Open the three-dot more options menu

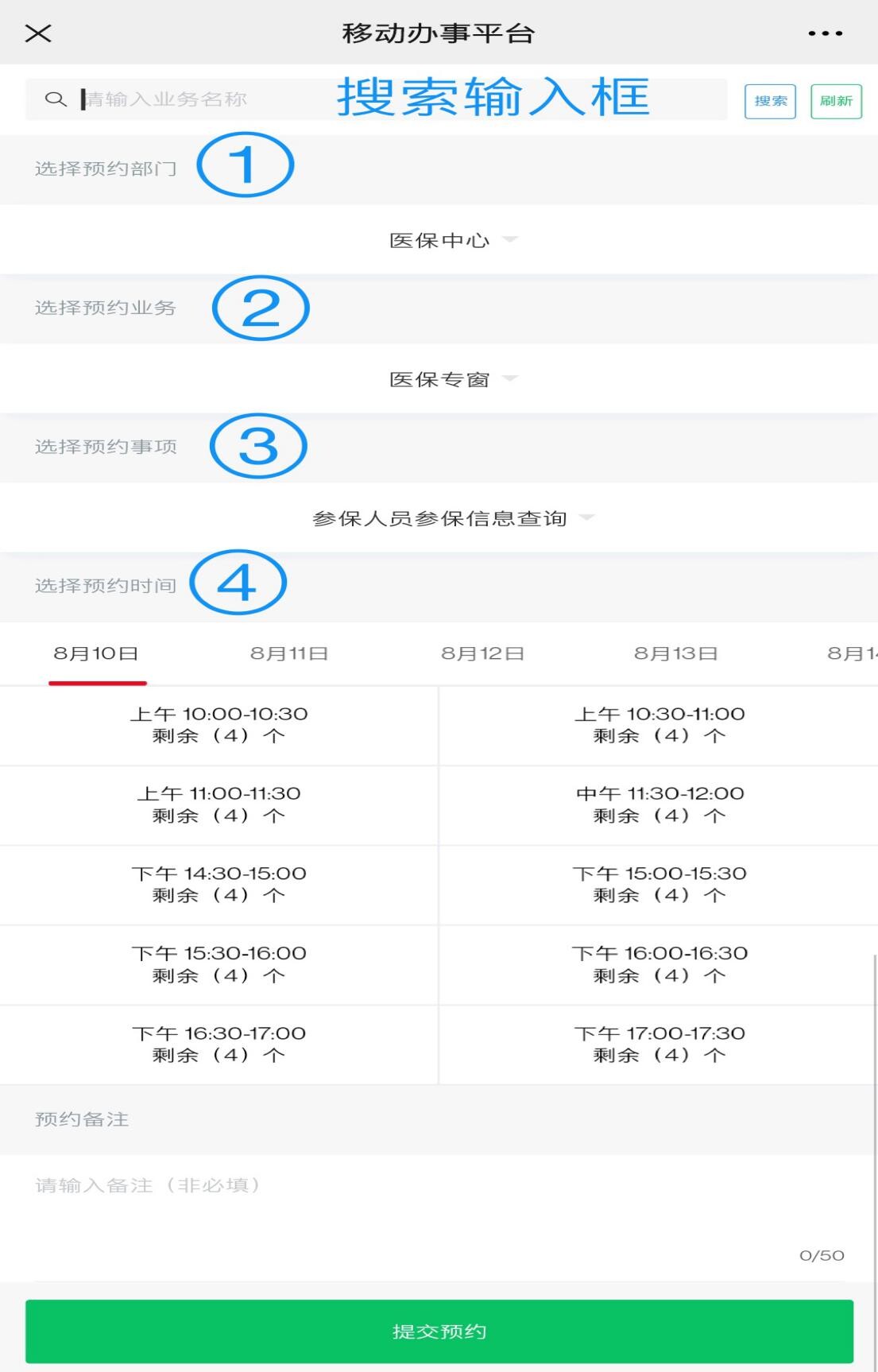[825, 33]
